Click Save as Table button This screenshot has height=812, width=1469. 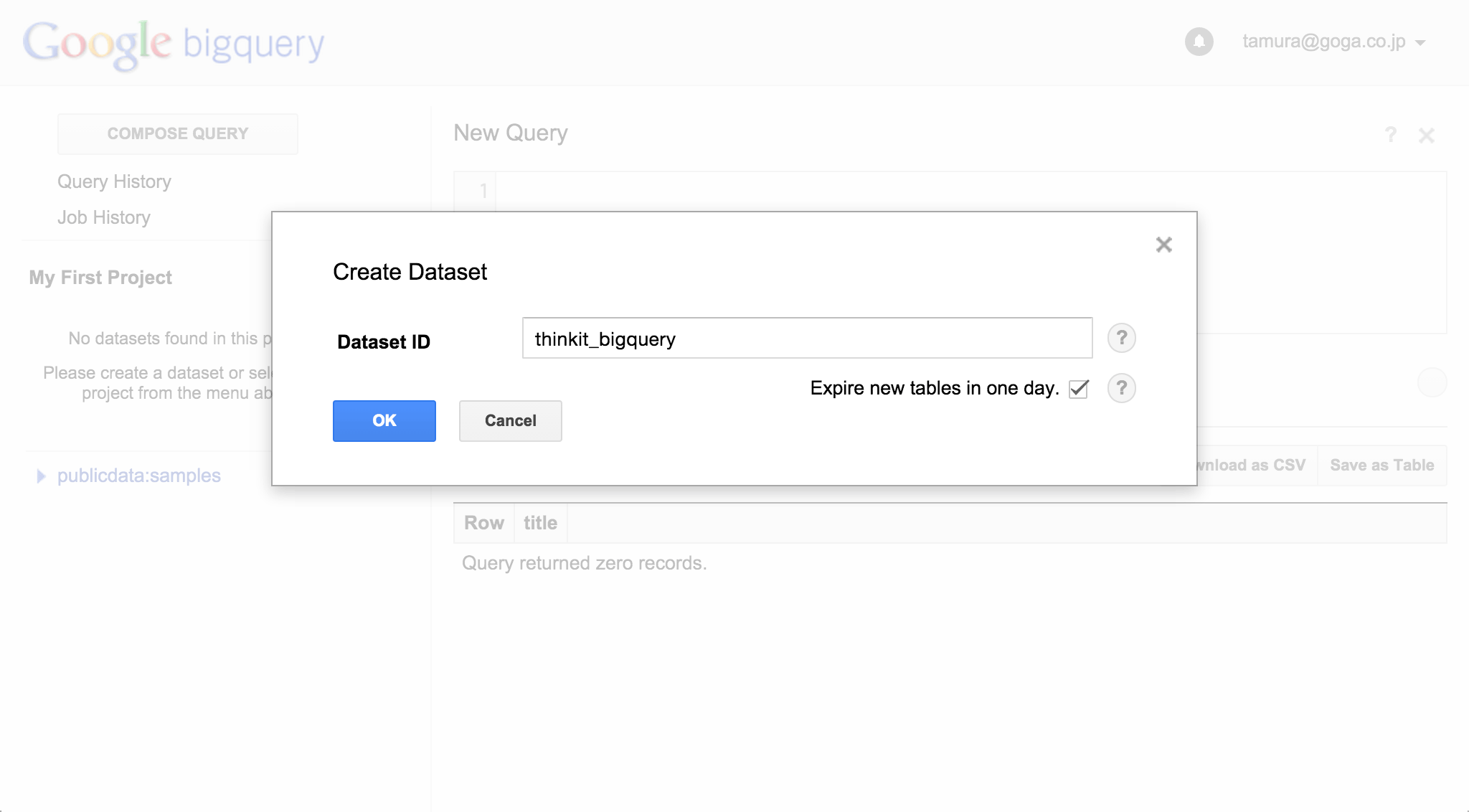click(1381, 466)
